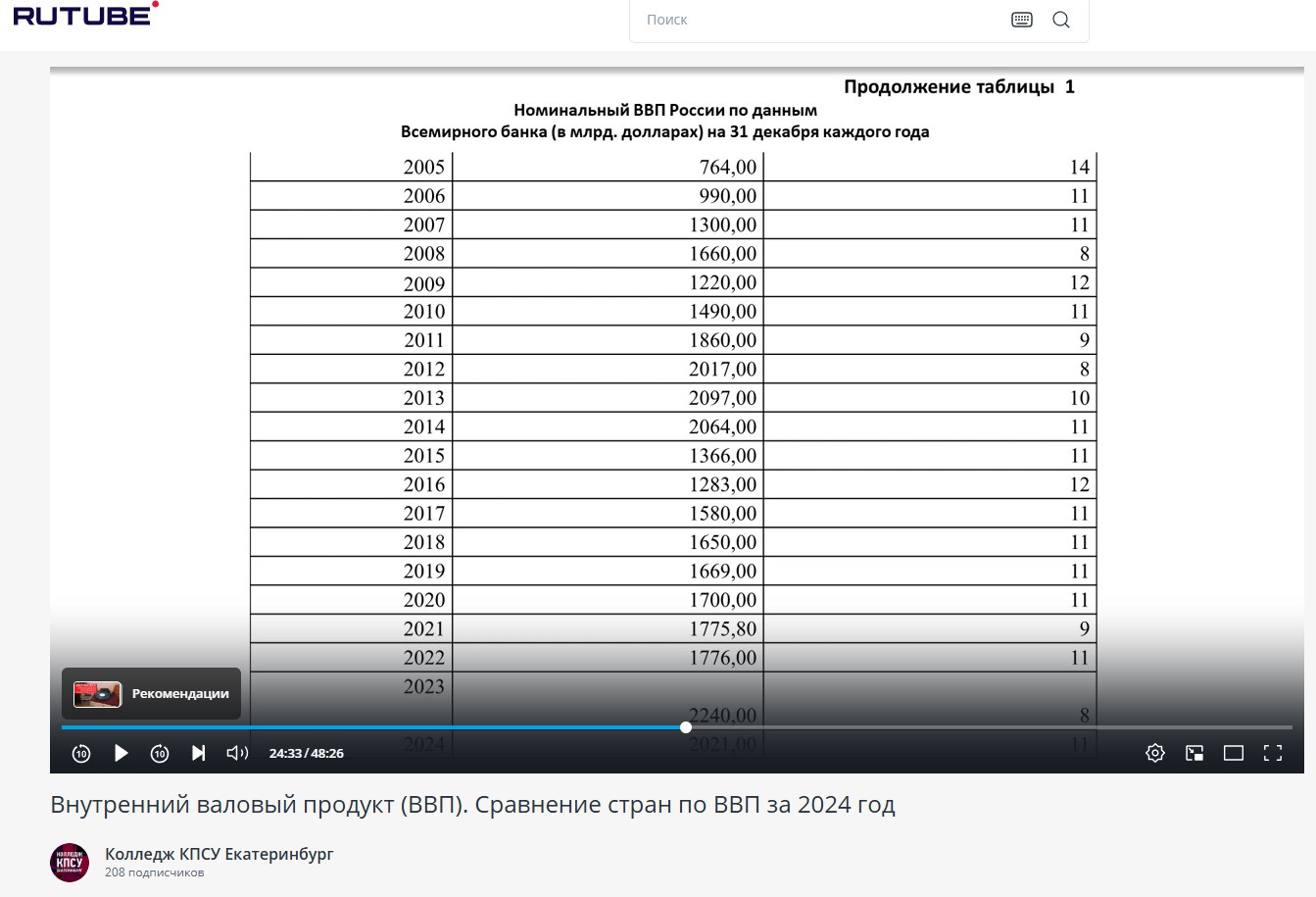Rewind video by 10 seconds

click(81, 753)
